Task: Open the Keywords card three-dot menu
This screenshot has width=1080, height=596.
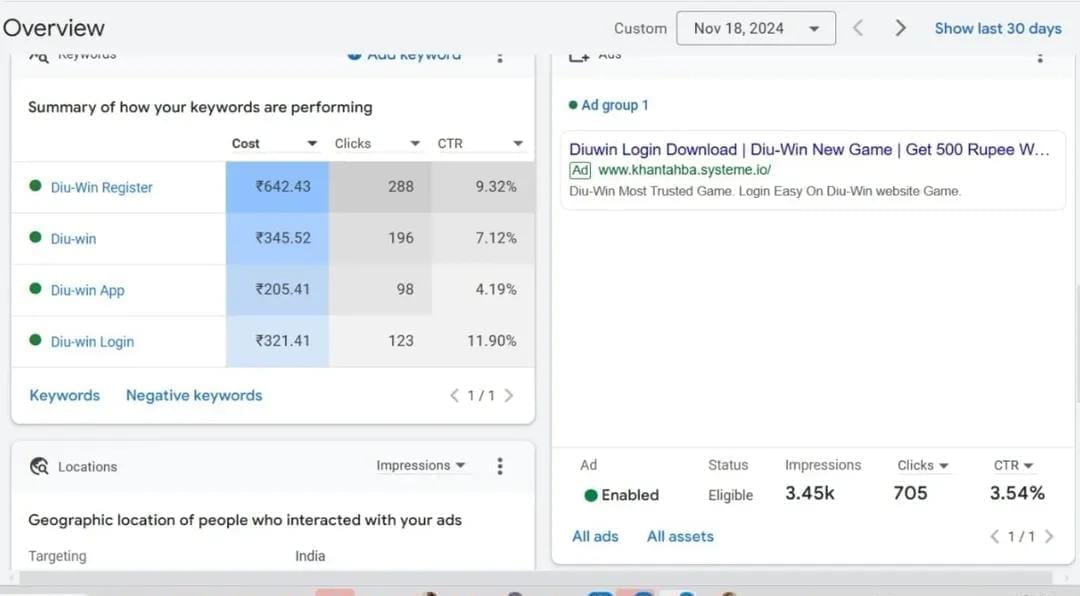Action: point(500,56)
